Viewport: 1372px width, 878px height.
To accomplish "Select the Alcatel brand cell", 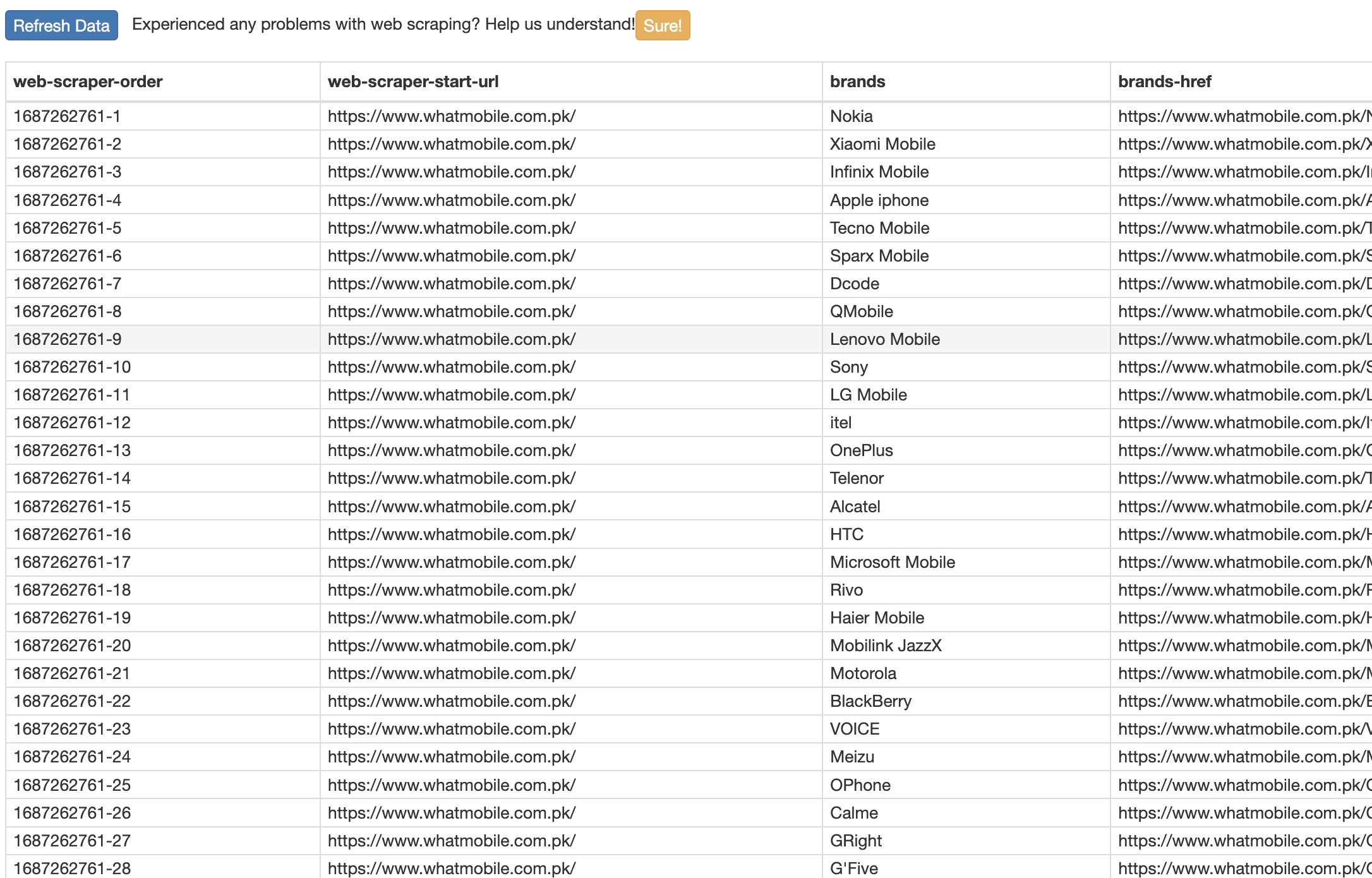I will tap(966, 507).
